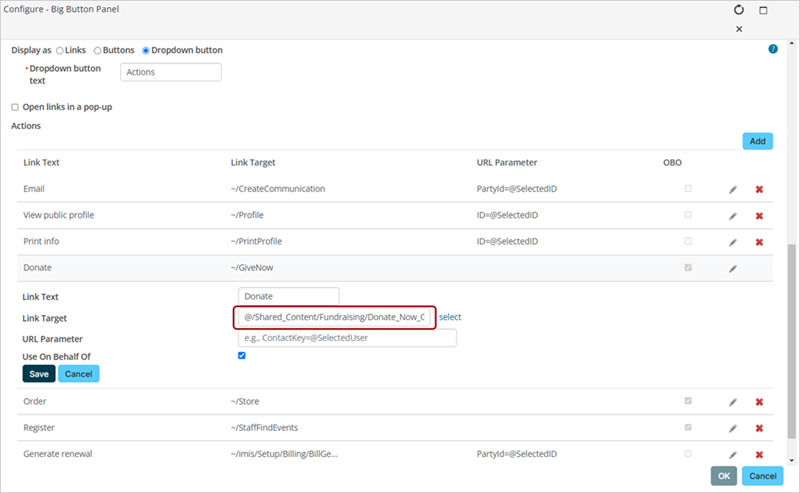Delete the Print info action

coord(759,242)
